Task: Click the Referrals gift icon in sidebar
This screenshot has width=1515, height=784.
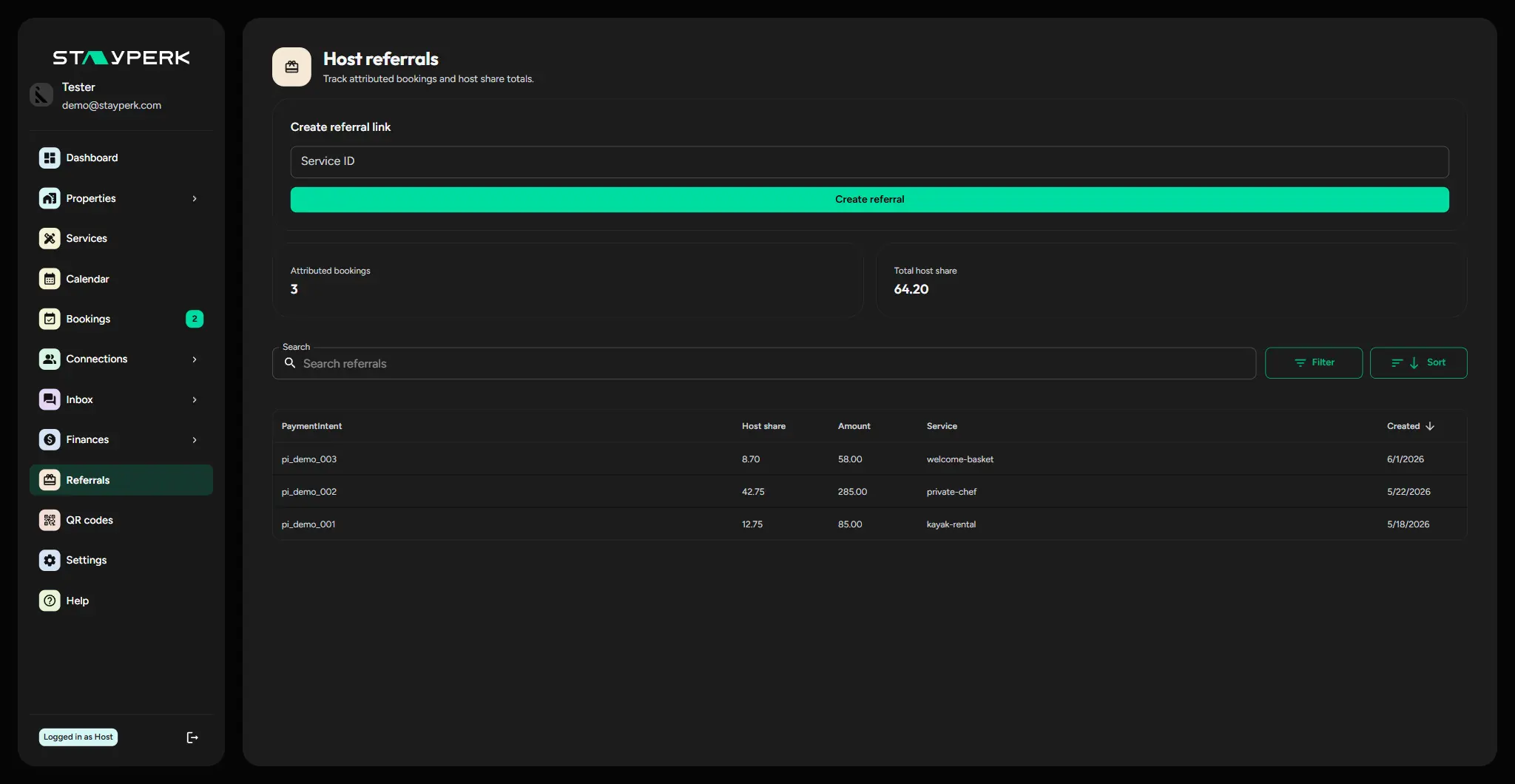Action: coord(50,480)
